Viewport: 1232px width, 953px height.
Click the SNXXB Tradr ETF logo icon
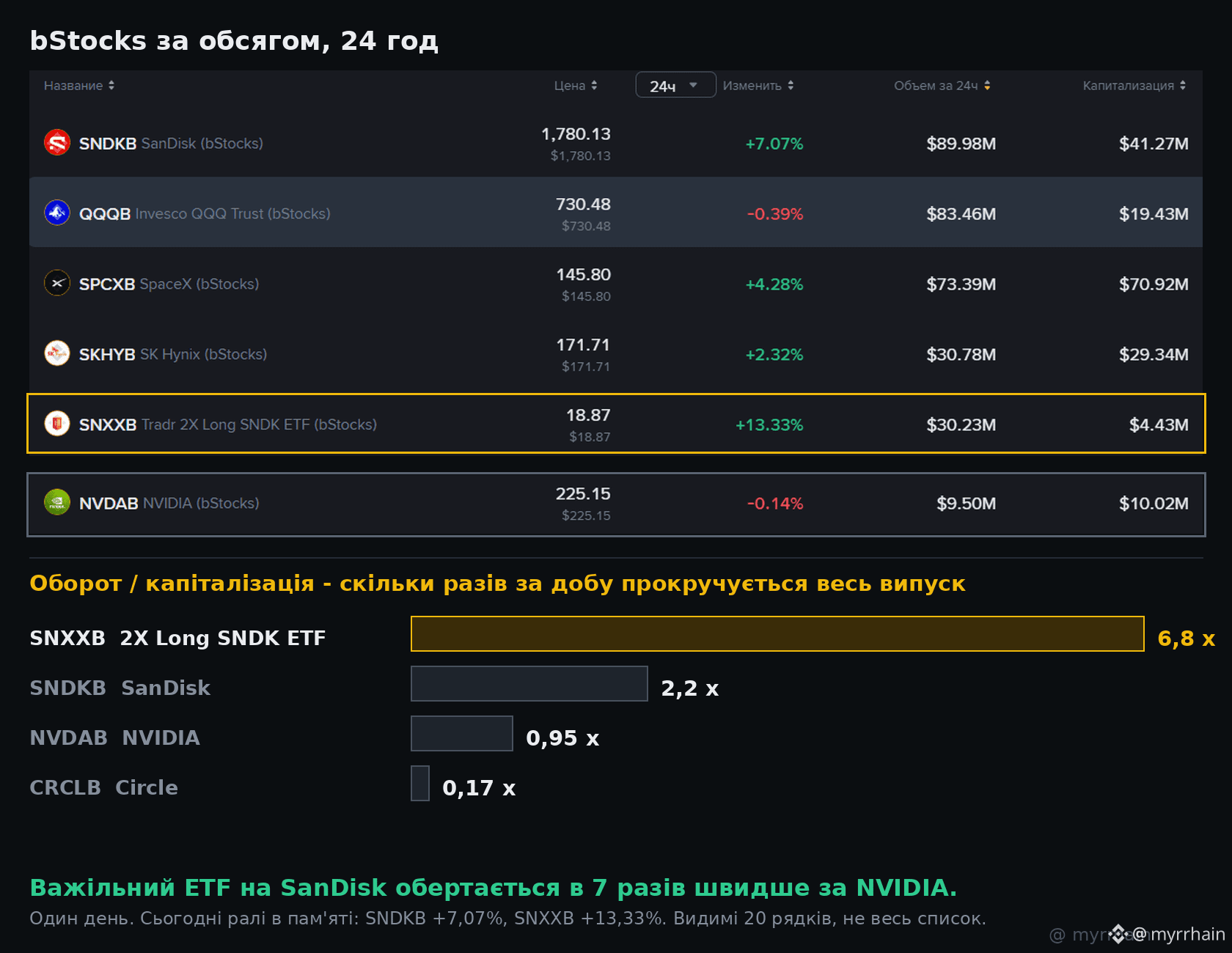click(57, 424)
